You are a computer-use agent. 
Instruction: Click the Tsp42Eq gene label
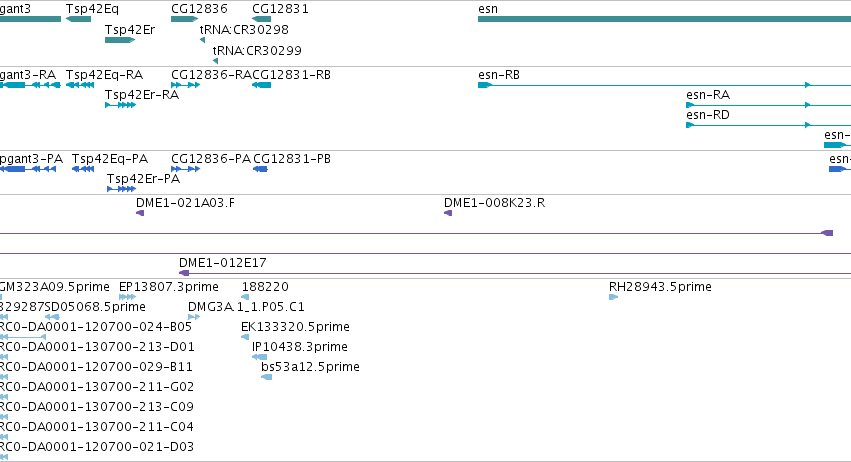pos(92,9)
